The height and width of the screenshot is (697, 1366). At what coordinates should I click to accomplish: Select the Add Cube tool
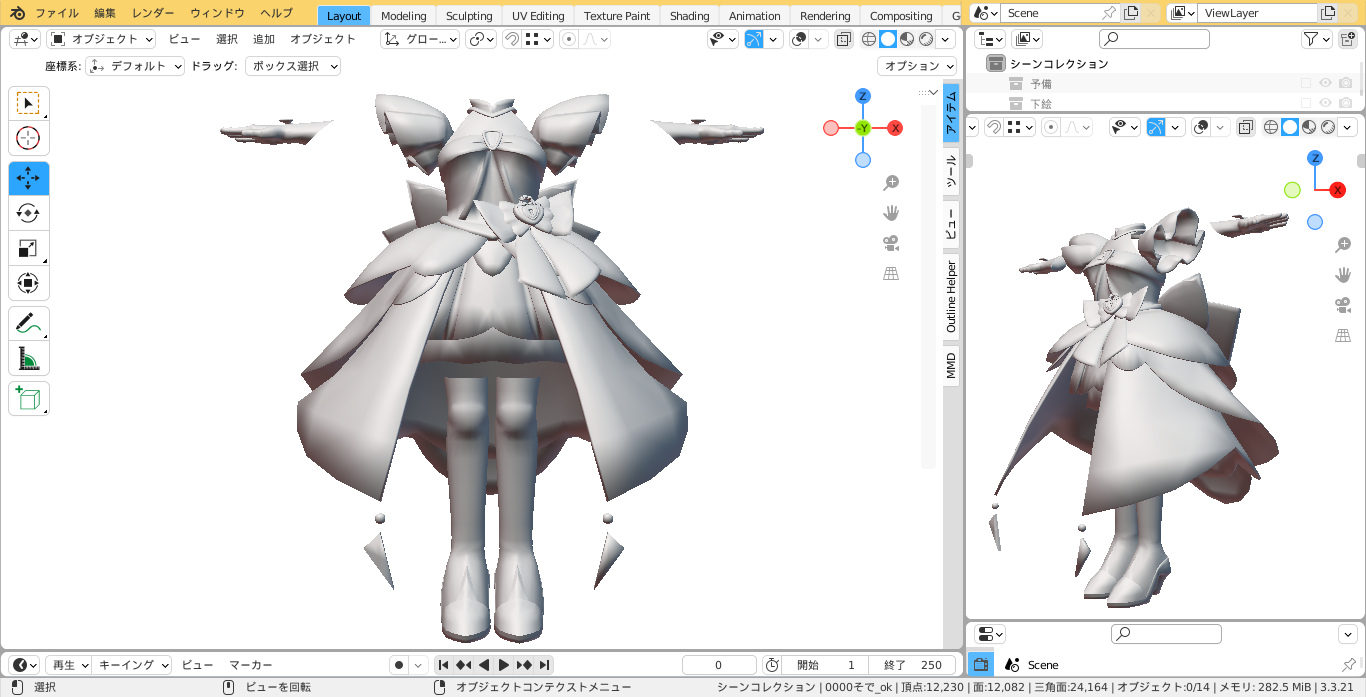coord(28,398)
